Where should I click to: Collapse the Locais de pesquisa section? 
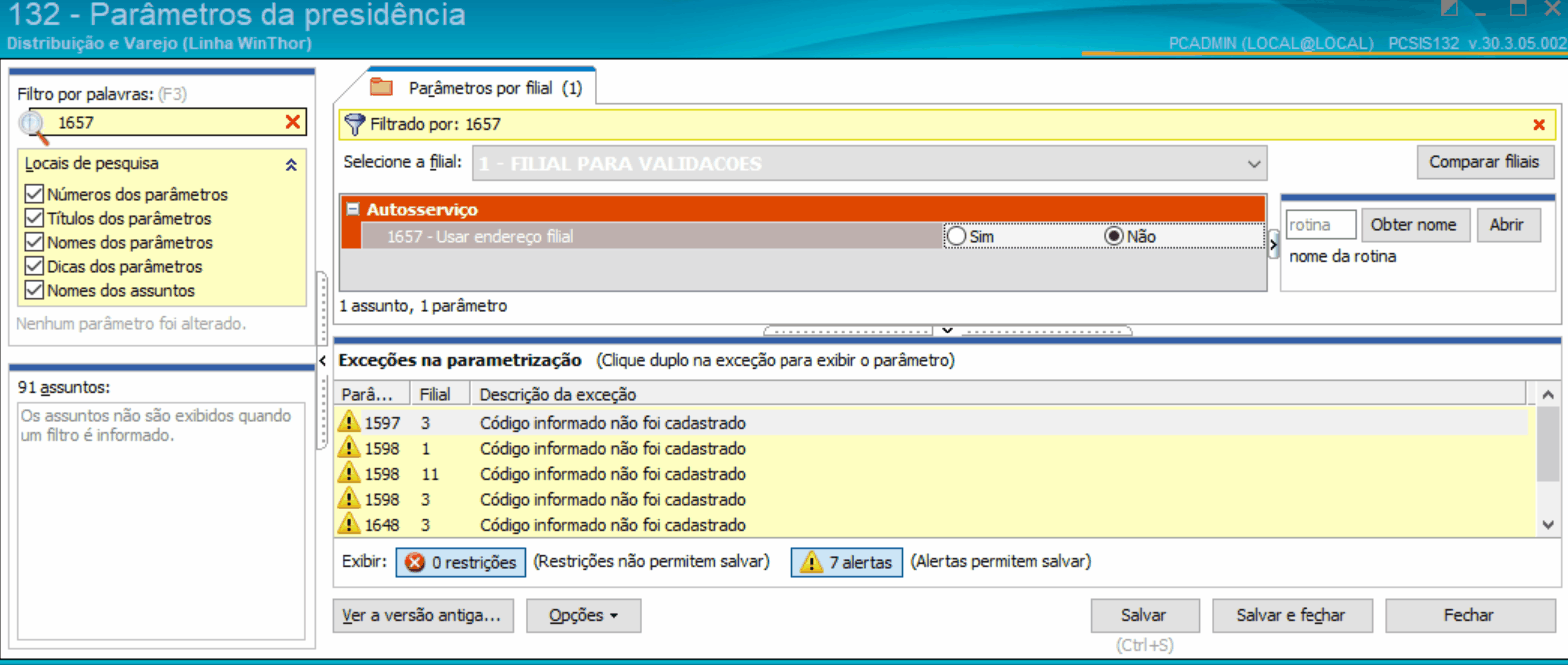click(291, 165)
